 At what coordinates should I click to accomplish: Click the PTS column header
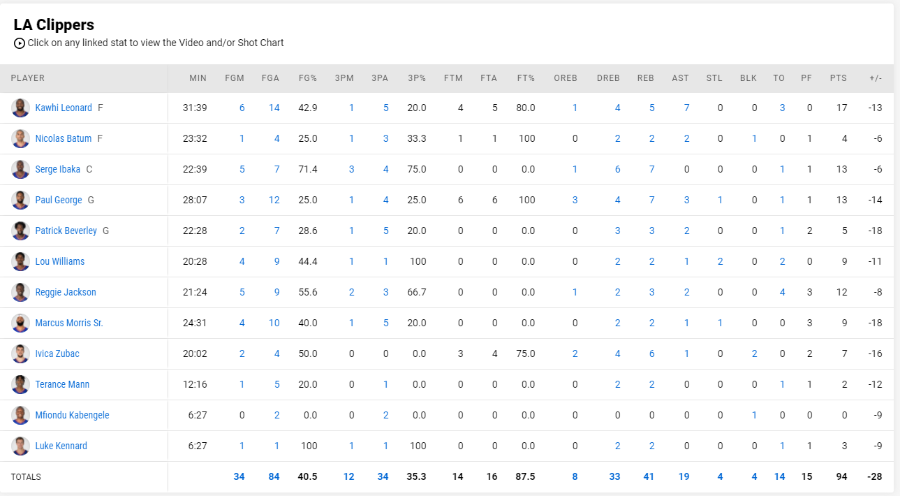838,78
